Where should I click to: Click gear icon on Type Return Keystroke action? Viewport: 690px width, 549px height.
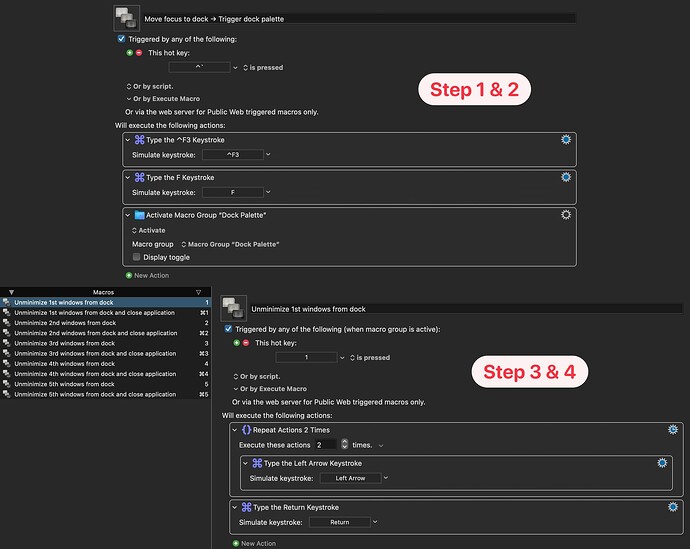tap(673, 507)
